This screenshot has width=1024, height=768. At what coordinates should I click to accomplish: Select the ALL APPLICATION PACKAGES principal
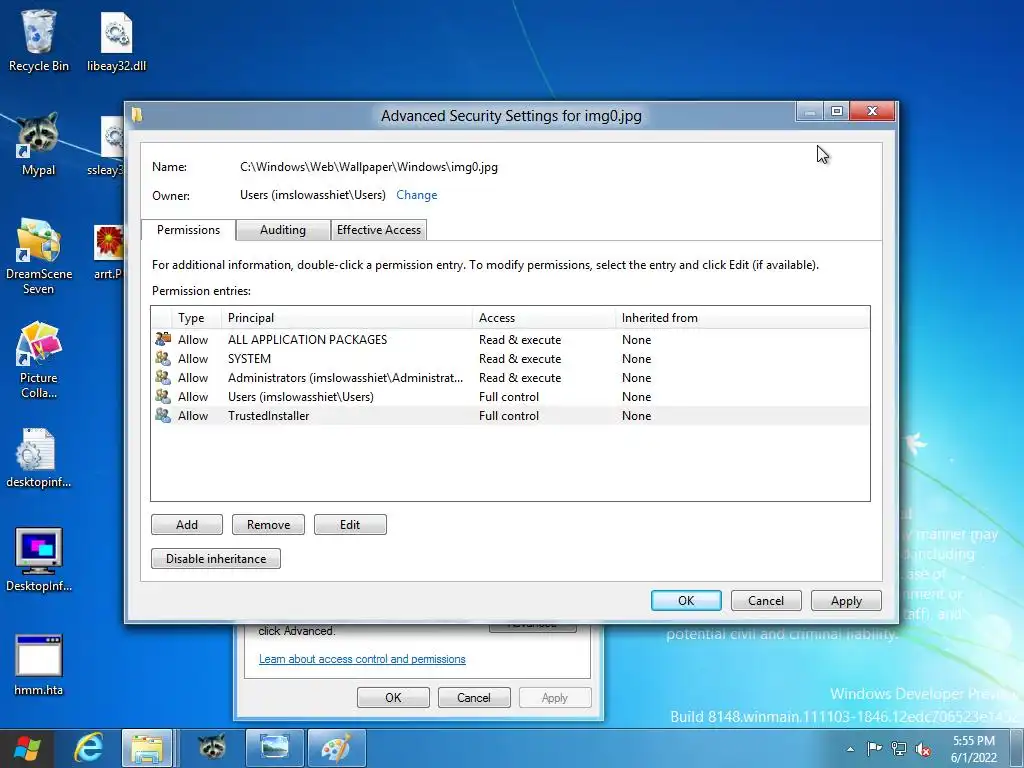(308, 340)
